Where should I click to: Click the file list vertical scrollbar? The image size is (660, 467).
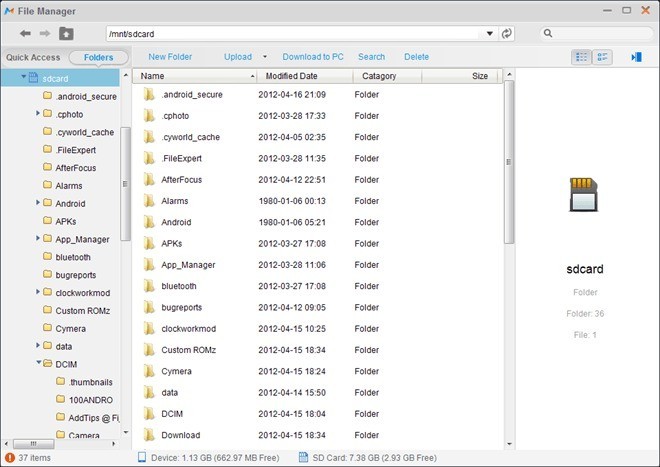tap(508, 160)
